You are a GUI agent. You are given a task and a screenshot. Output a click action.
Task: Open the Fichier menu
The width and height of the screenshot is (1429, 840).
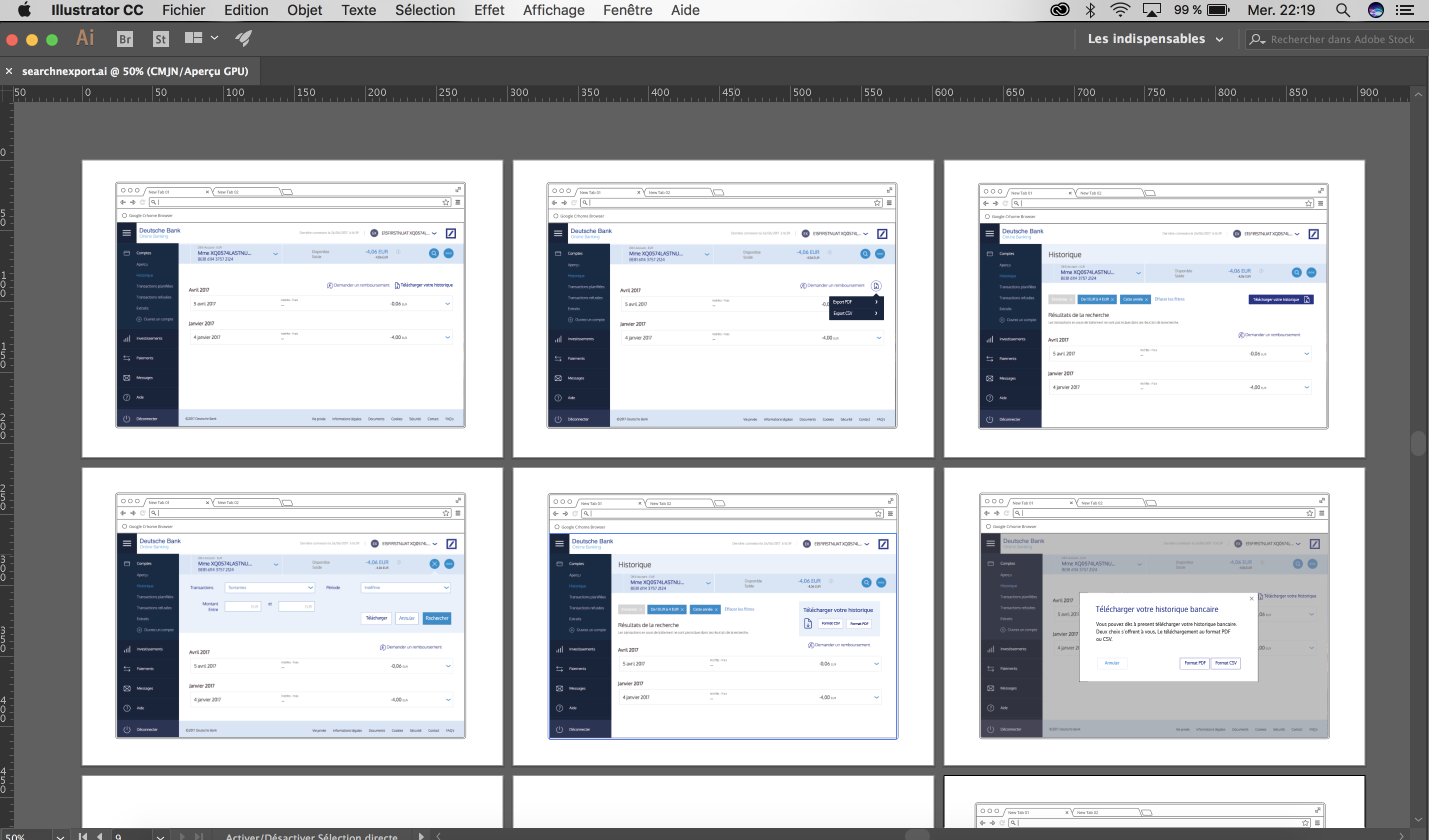(x=183, y=9)
